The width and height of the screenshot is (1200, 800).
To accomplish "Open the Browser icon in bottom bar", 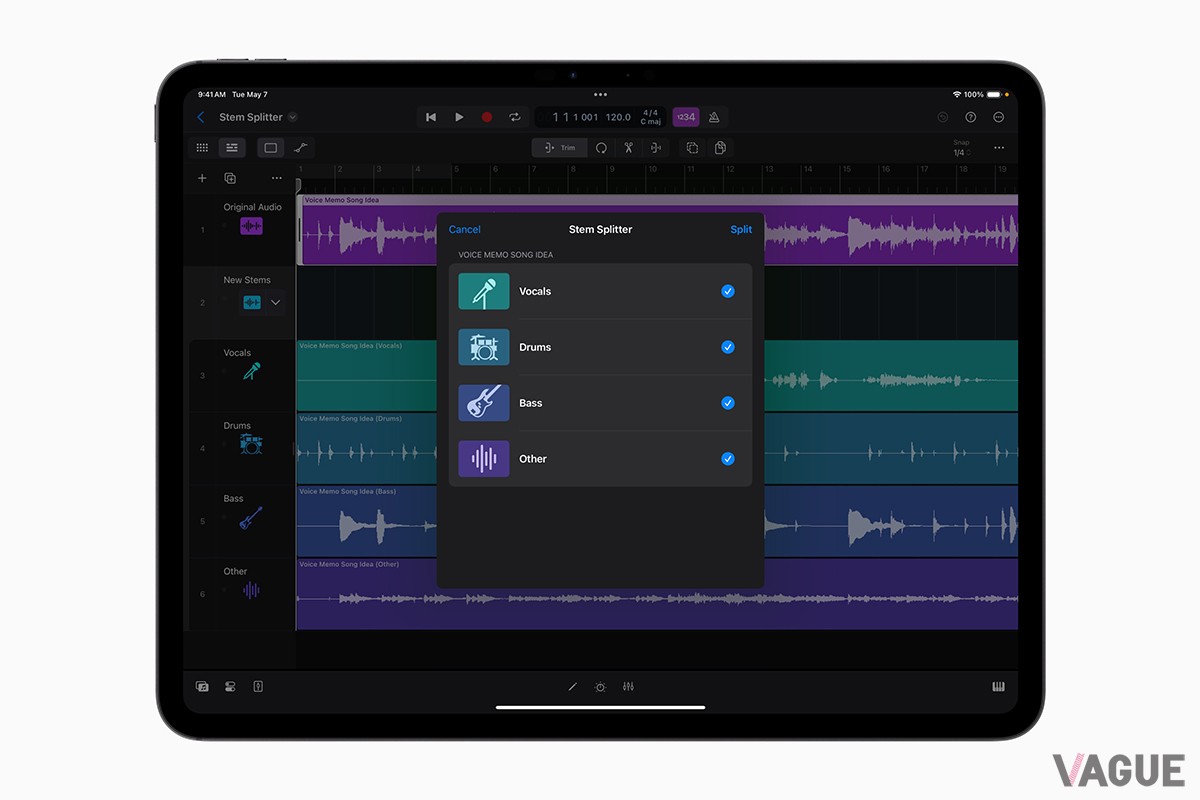I will click(x=202, y=687).
